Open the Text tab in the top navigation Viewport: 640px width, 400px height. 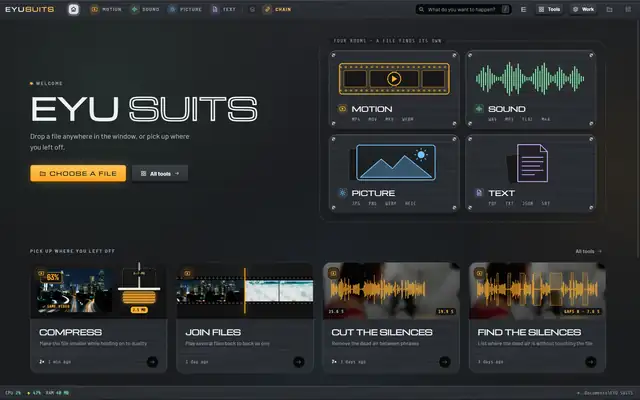pos(223,9)
